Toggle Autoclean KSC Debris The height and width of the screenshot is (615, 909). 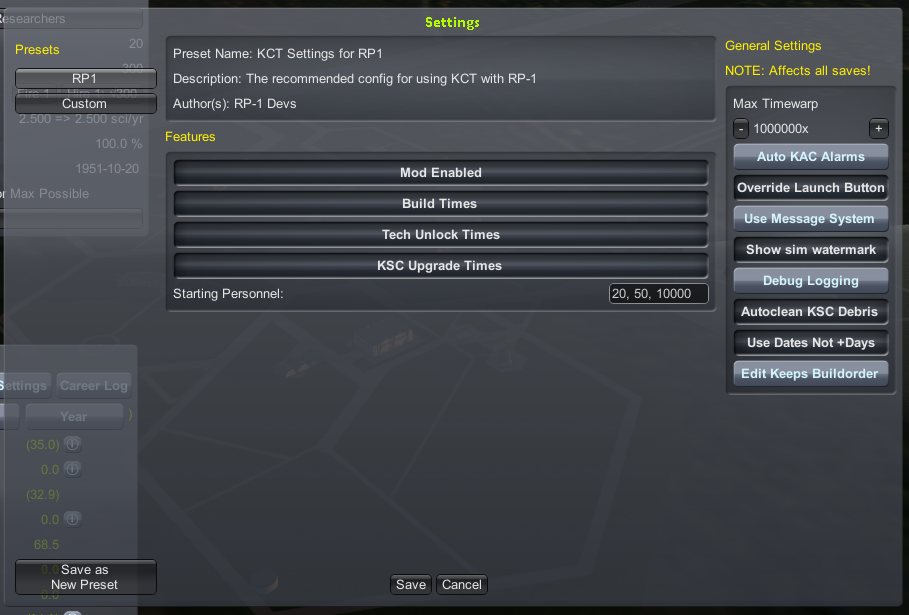(810, 312)
